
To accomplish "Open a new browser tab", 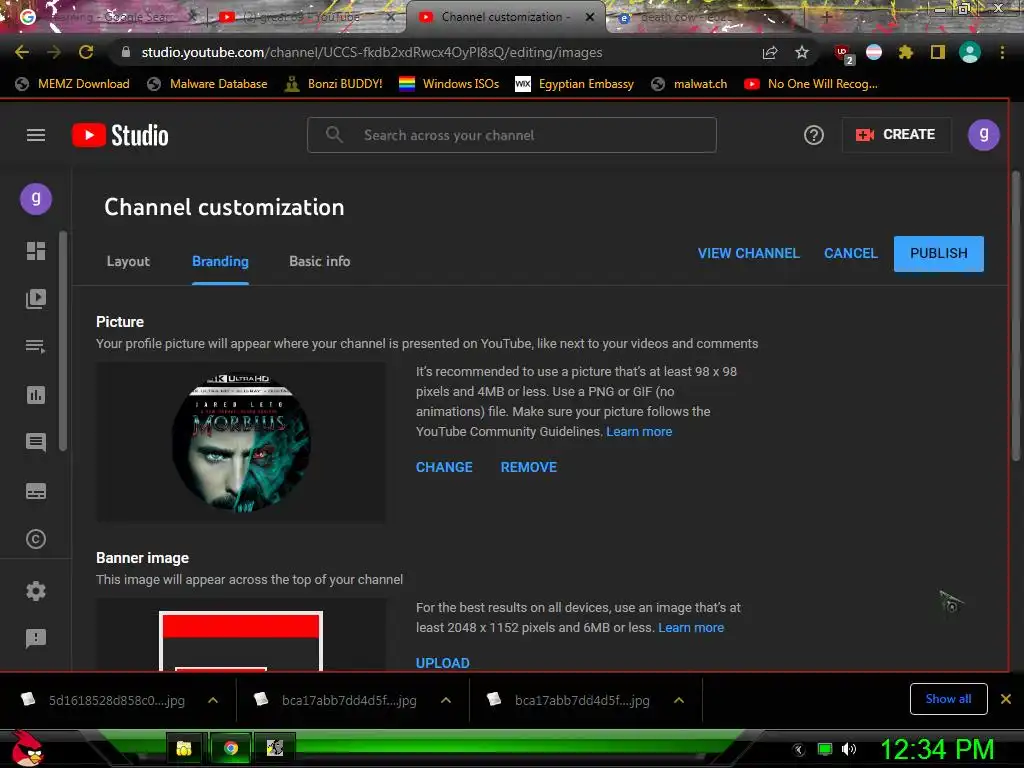I will 826,17.
